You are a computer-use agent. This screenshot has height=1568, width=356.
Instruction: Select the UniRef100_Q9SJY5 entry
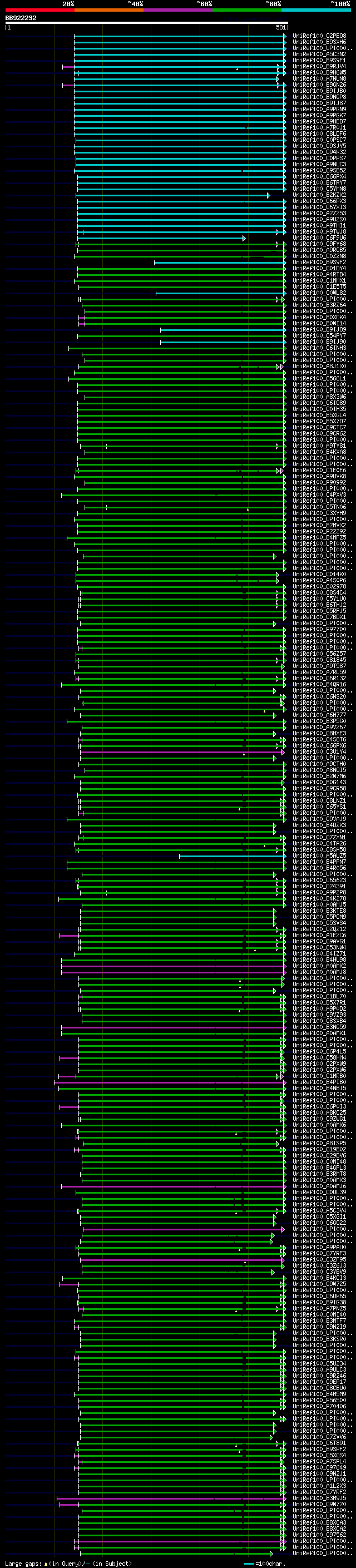pos(319,146)
